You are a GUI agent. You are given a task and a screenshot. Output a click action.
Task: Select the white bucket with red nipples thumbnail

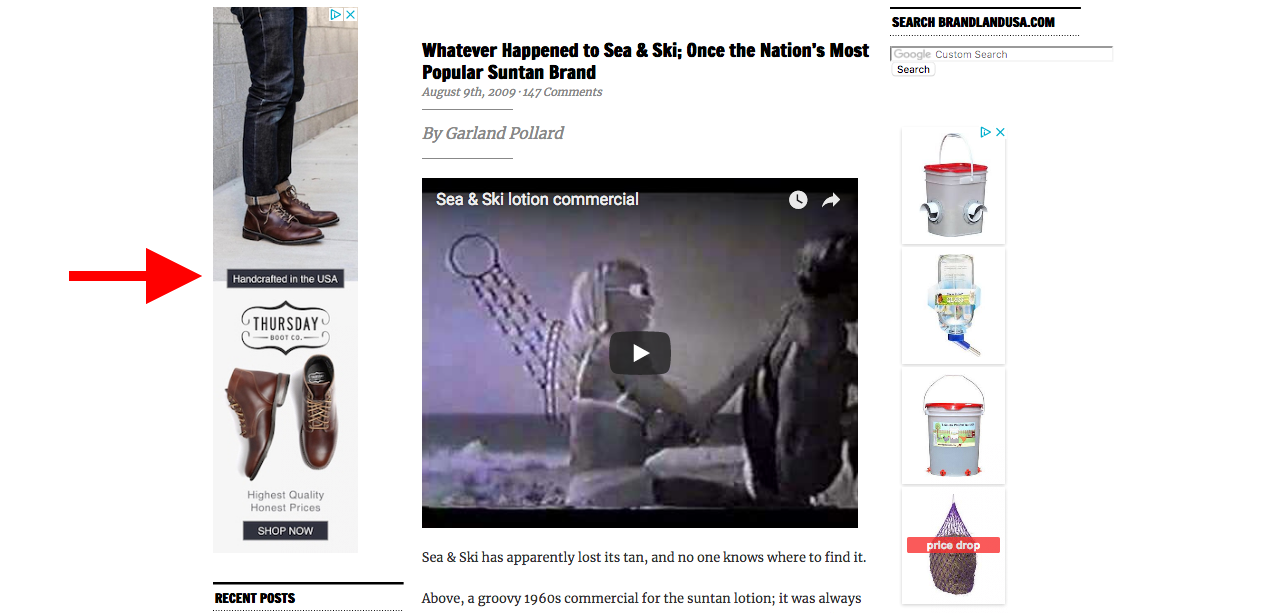click(953, 425)
